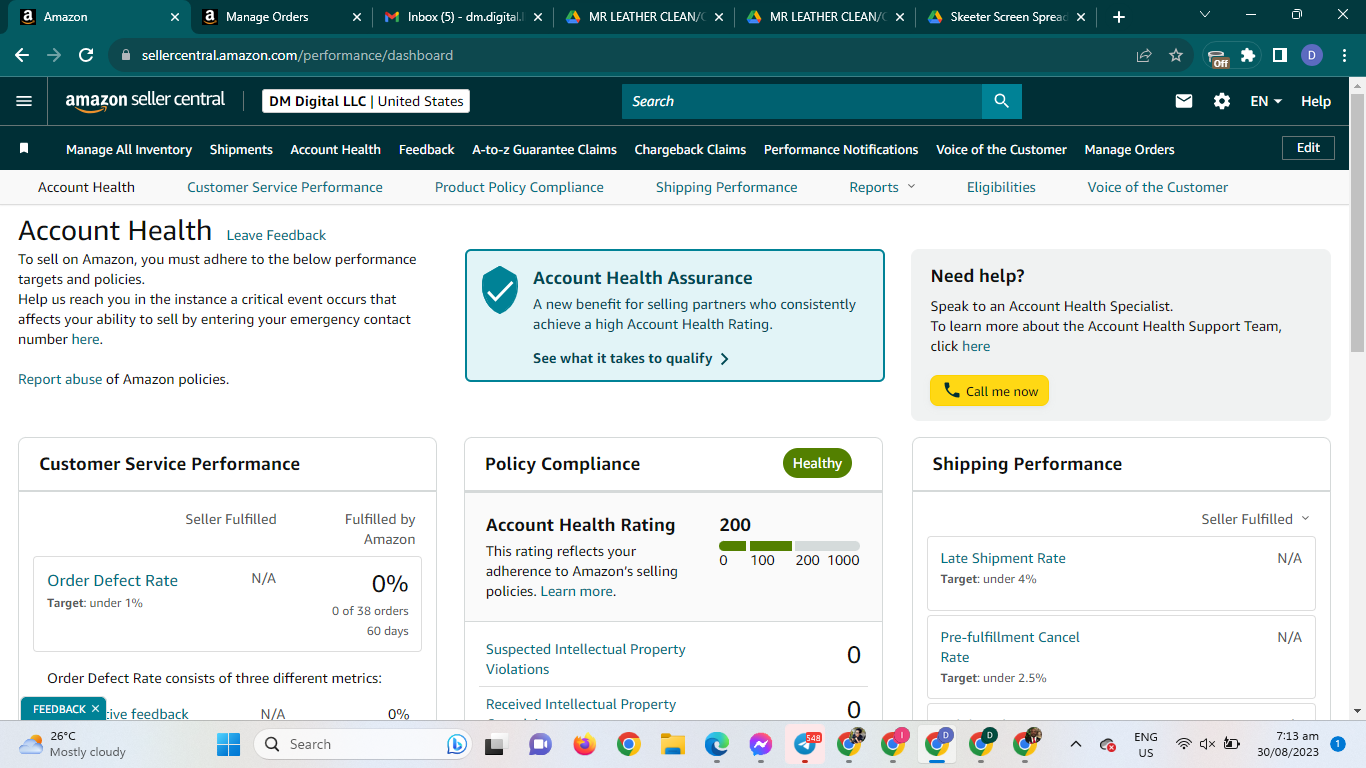Screen dimensions: 1366x768
Task: Open Chargeback Claims page
Action: click(690, 149)
